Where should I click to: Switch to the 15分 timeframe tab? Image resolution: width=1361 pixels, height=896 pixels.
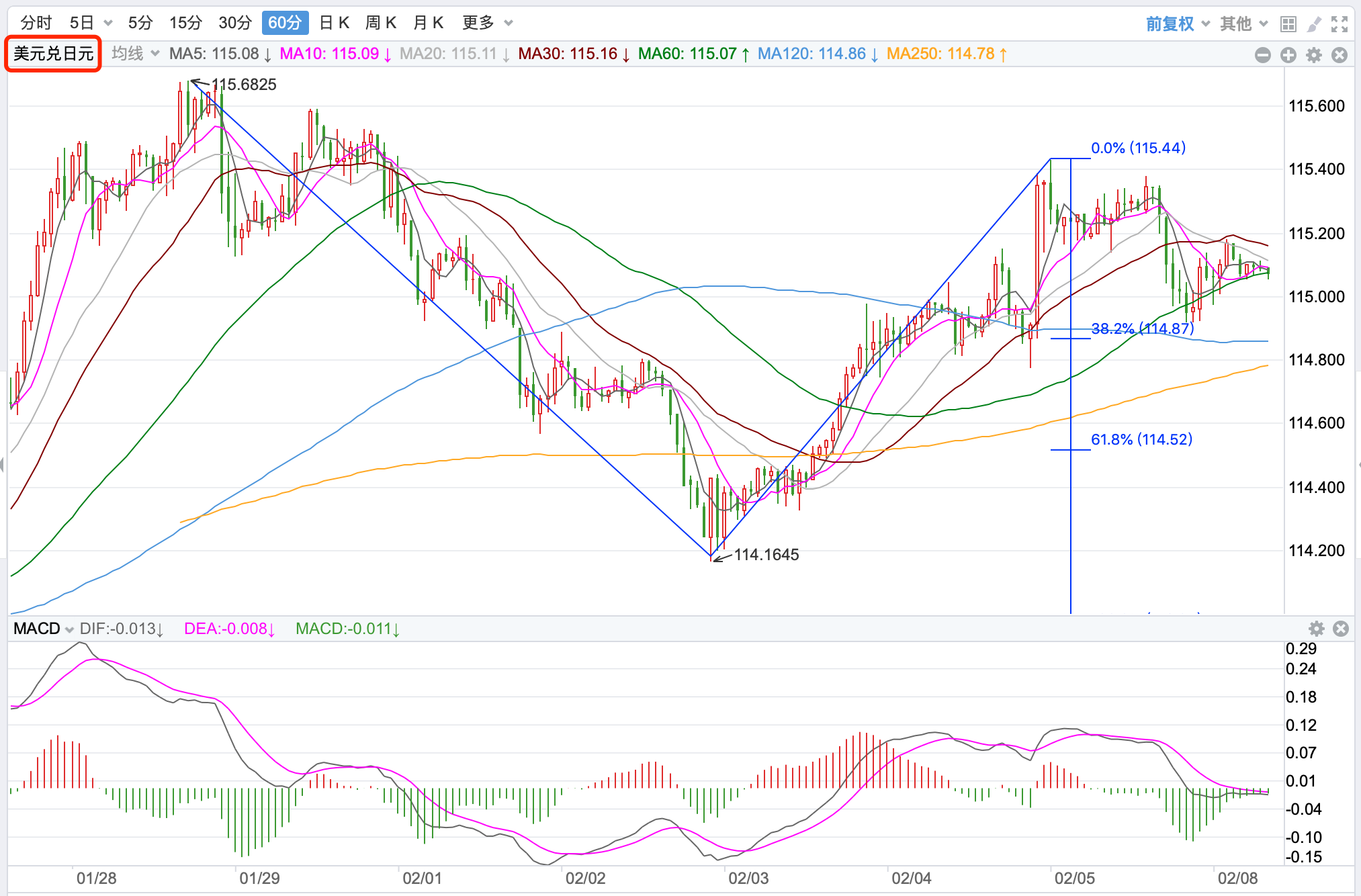(185, 23)
